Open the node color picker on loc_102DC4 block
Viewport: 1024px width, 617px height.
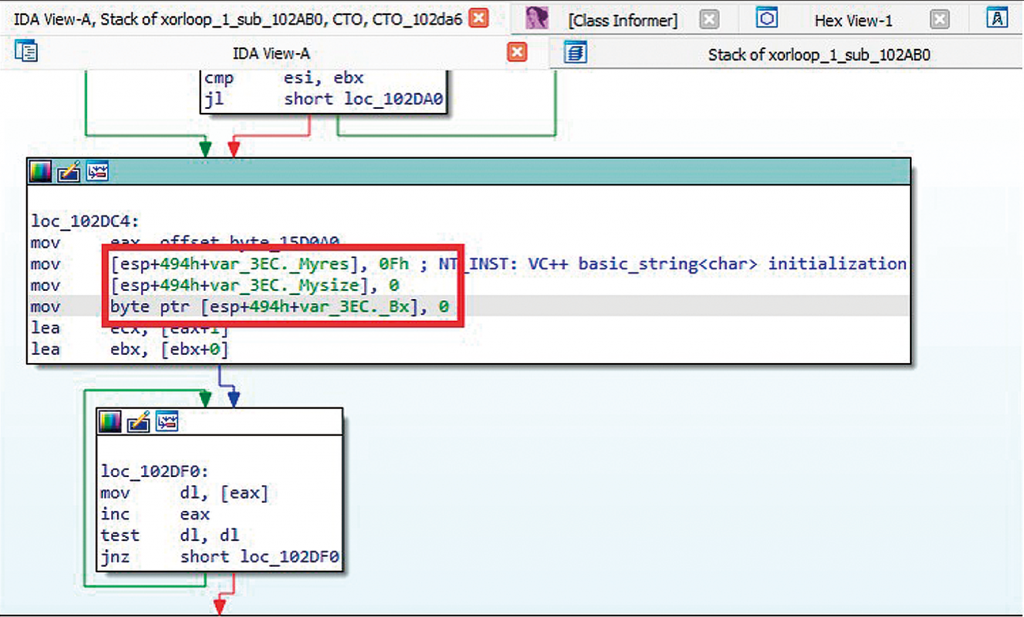tap(39, 170)
